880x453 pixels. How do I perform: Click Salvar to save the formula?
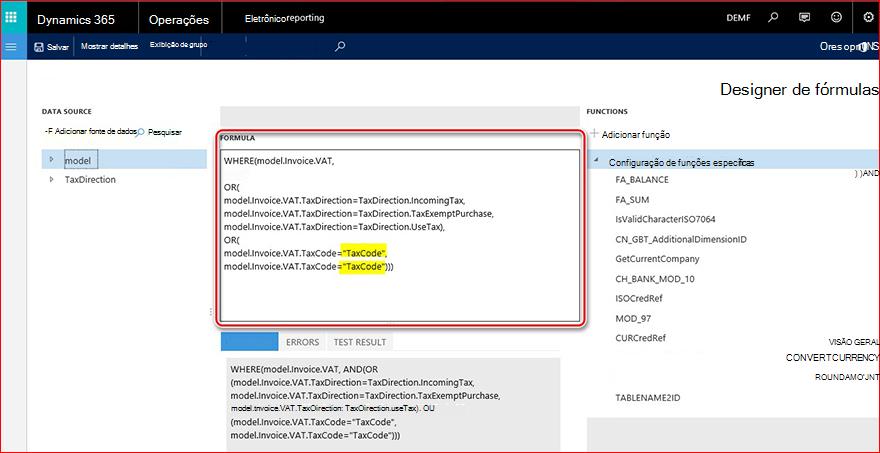pyautogui.click(x=51, y=47)
